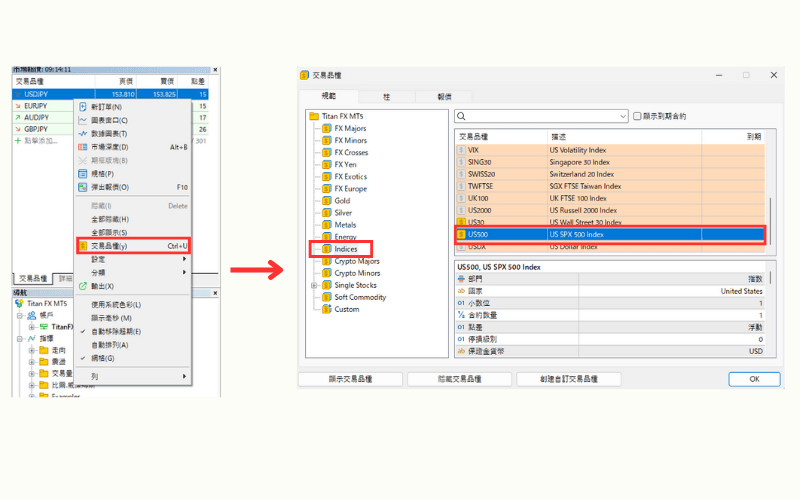Click the OK button
800x500 pixels.
point(755,379)
